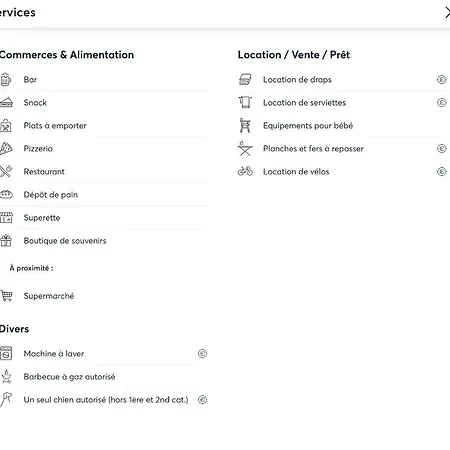Click the euro symbol next to Location de serviettes
Image resolution: width=450 pixels, height=450 pixels.
[x=441, y=102]
